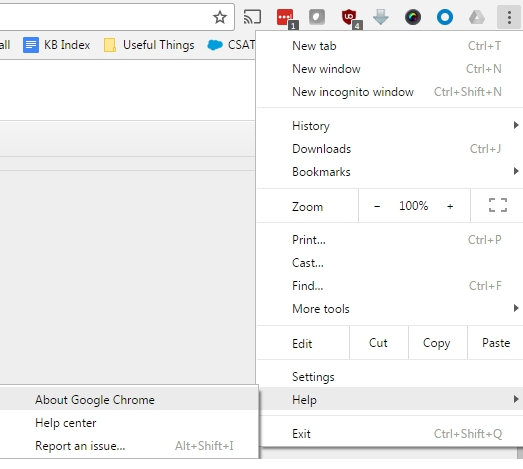Open a New incognito window
The image size is (523, 469).
390,92
